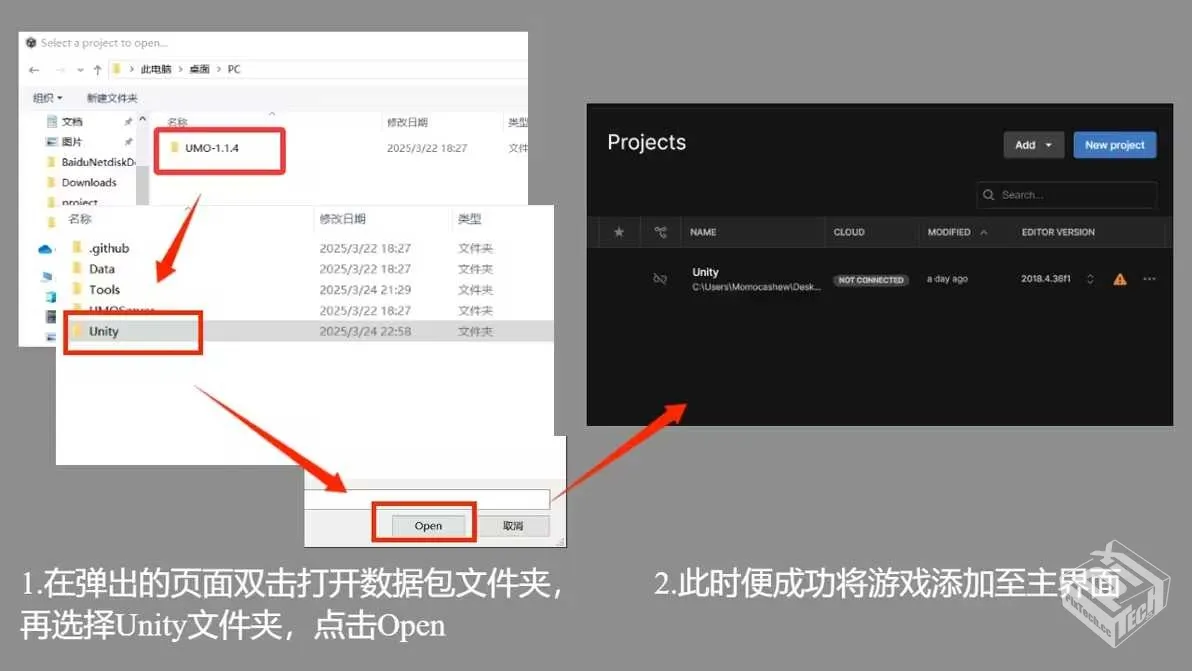The image size is (1192, 671).
Task: Click the search magnifier icon in Unity Hub
Action: [x=988, y=194]
